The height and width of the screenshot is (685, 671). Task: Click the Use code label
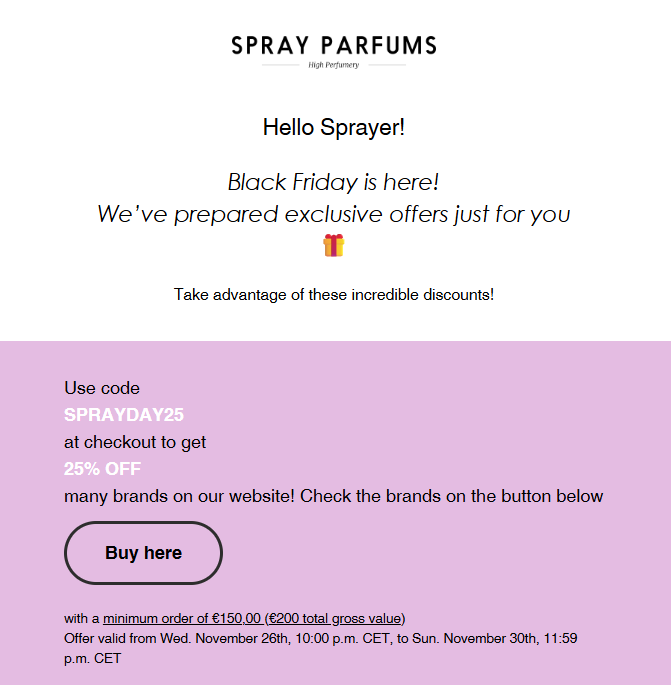click(x=102, y=388)
